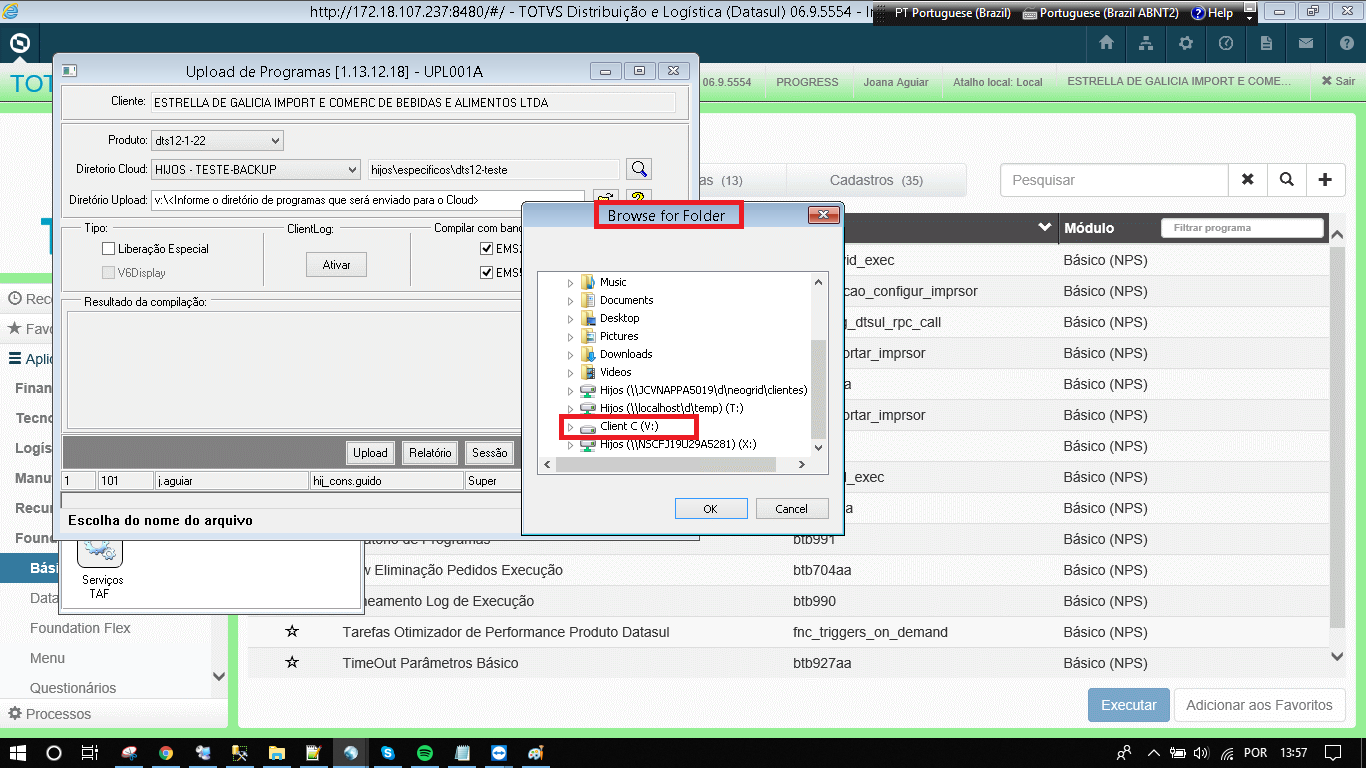Open the mail envelope icon in header
The height and width of the screenshot is (768, 1370).
(x=1306, y=43)
